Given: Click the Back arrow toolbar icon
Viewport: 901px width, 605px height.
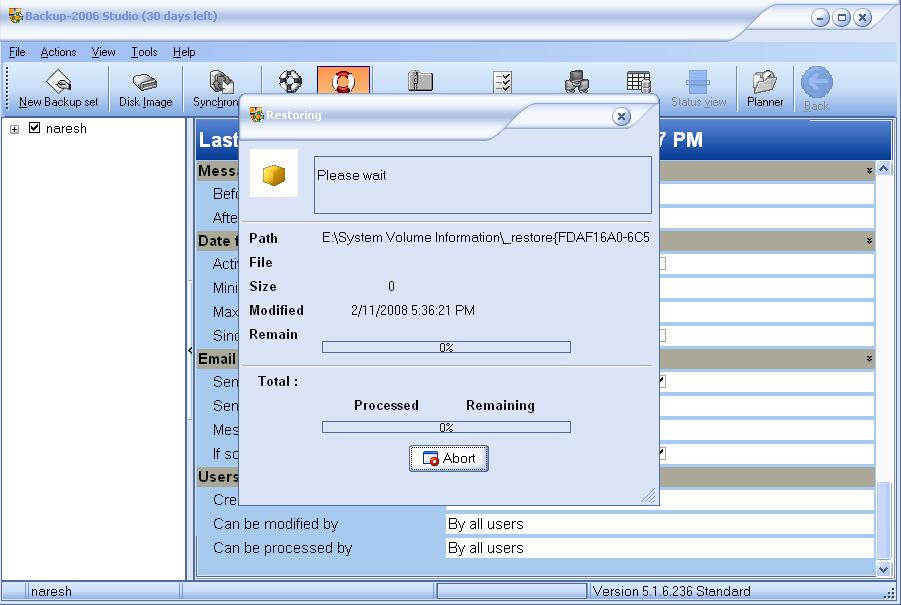Looking at the screenshot, I should click(817, 82).
